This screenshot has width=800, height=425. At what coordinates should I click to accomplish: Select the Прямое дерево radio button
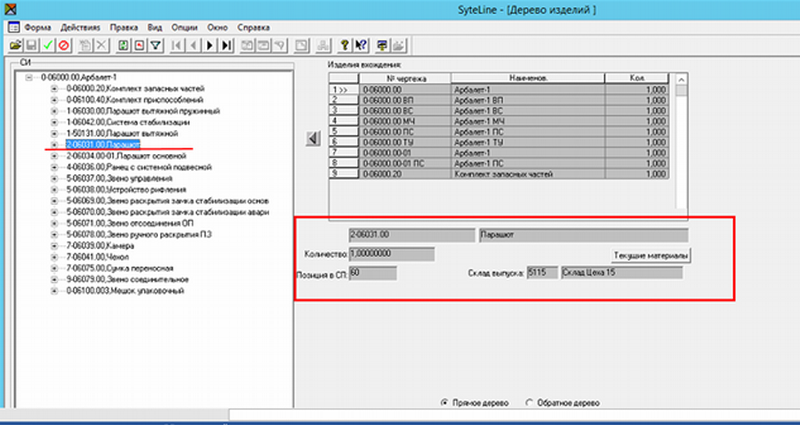click(x=445, y=402)
